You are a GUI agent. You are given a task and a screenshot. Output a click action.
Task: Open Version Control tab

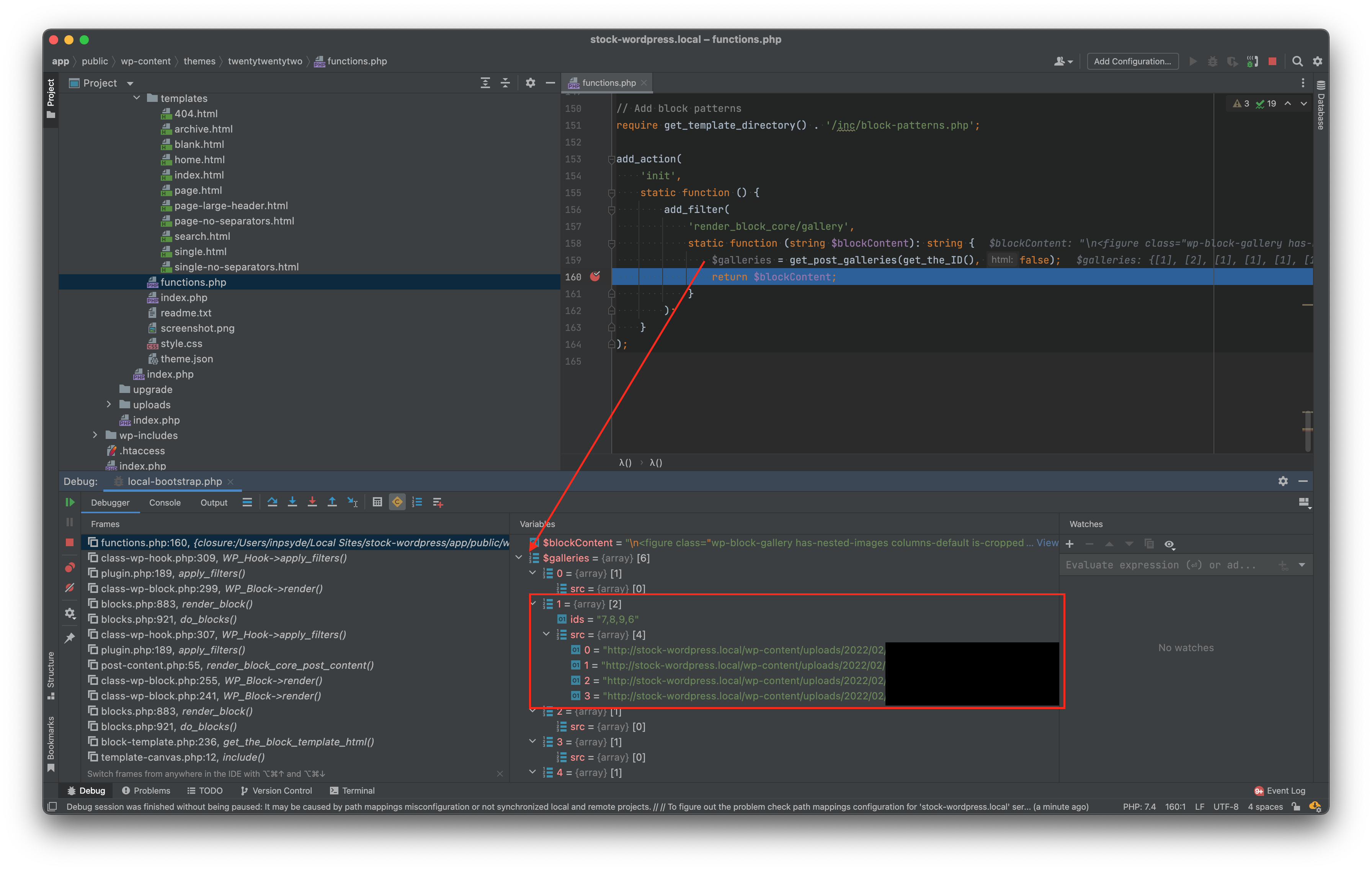(x=276, y=790)
